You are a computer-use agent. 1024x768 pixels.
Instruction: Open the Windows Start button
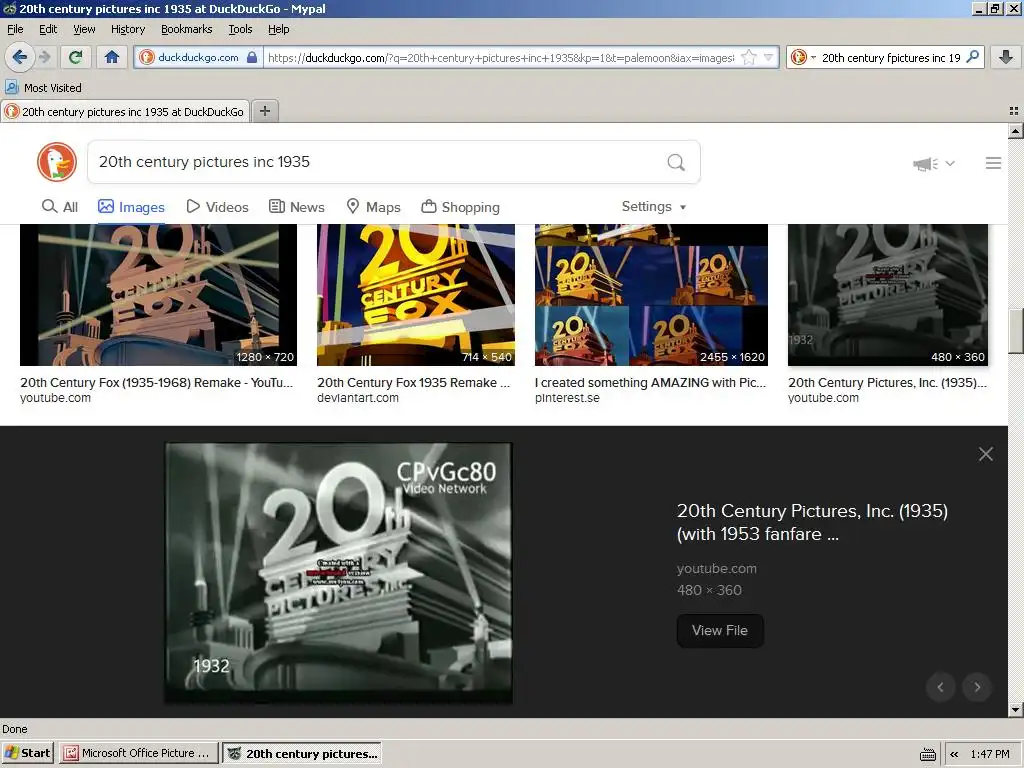(27, 753)
